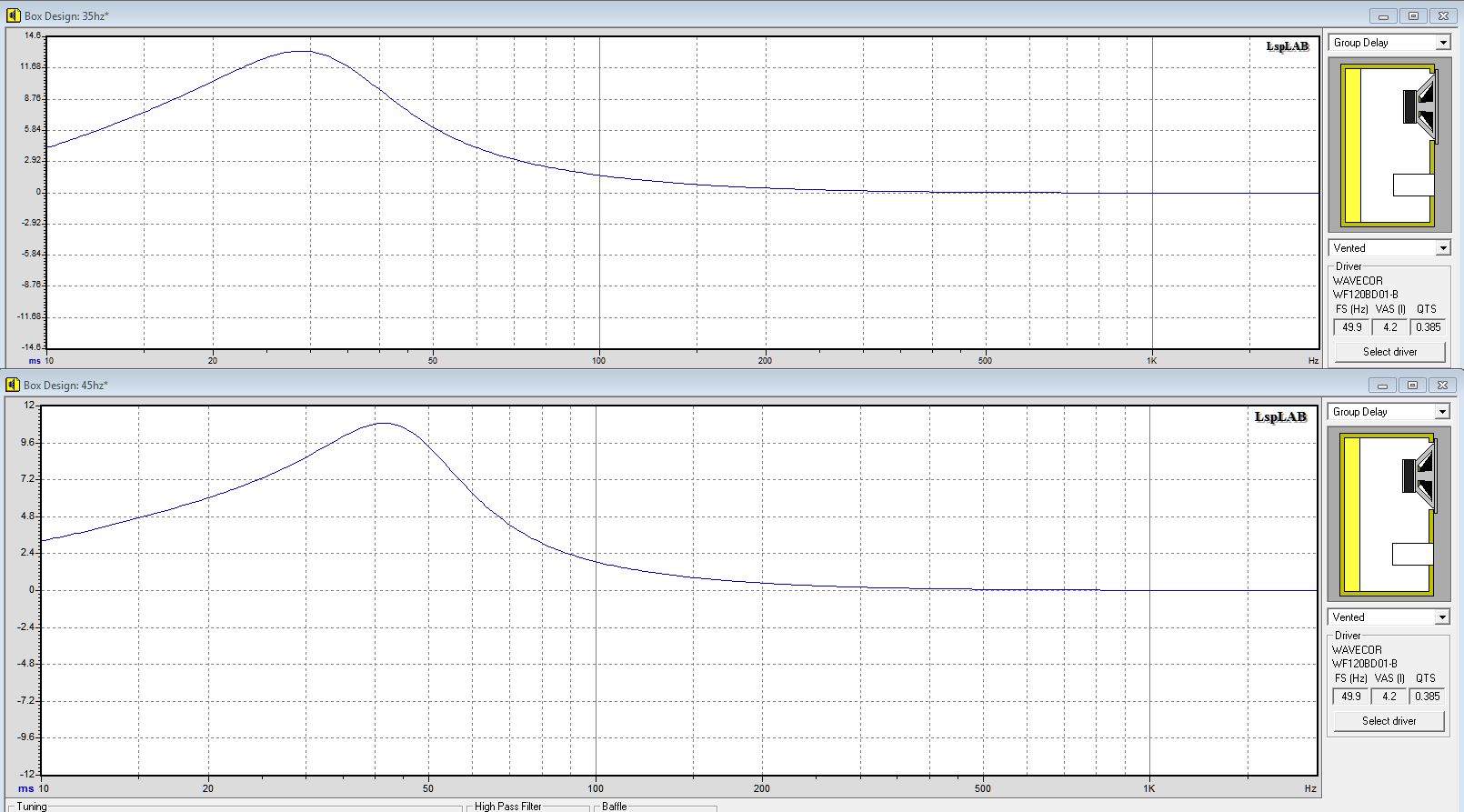The width and height of the screenshot is (1464, 812).
Task: Click VAS field in 45hz window
Action: click(1389, 697)
